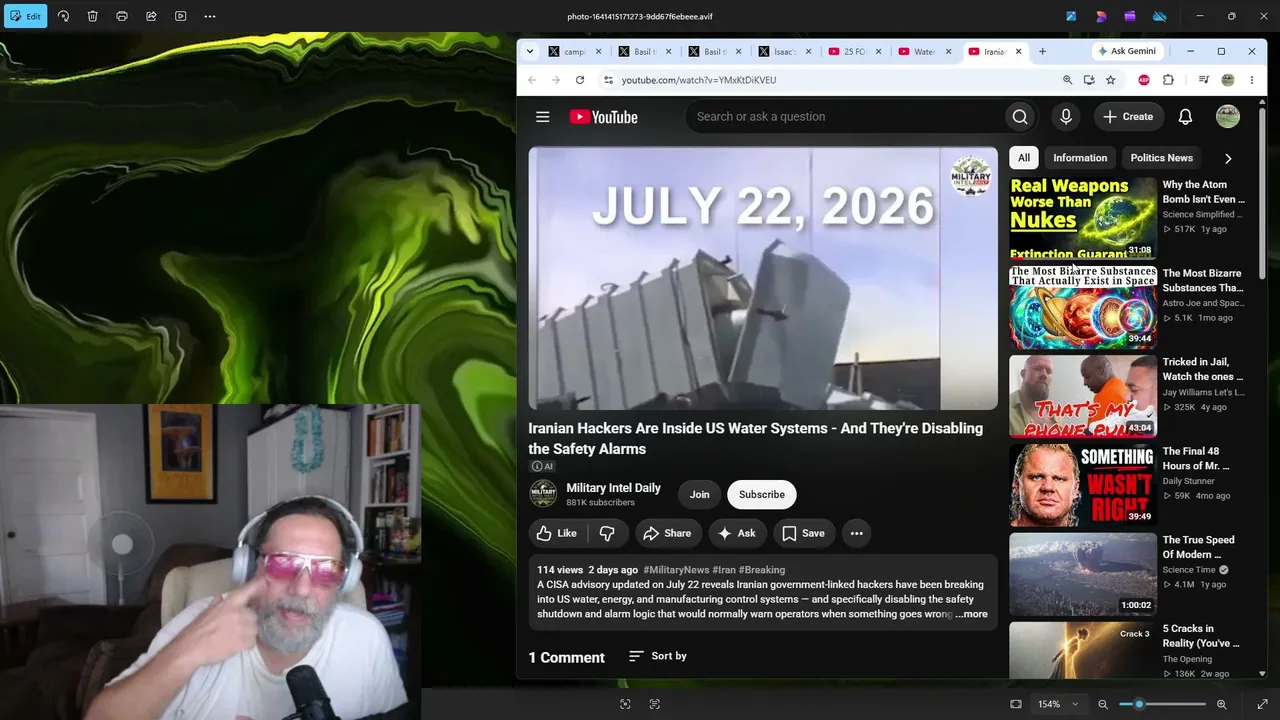Click the Ask Gemini button
This screenshot has height=720, width=1280.
pos(1127,51)
